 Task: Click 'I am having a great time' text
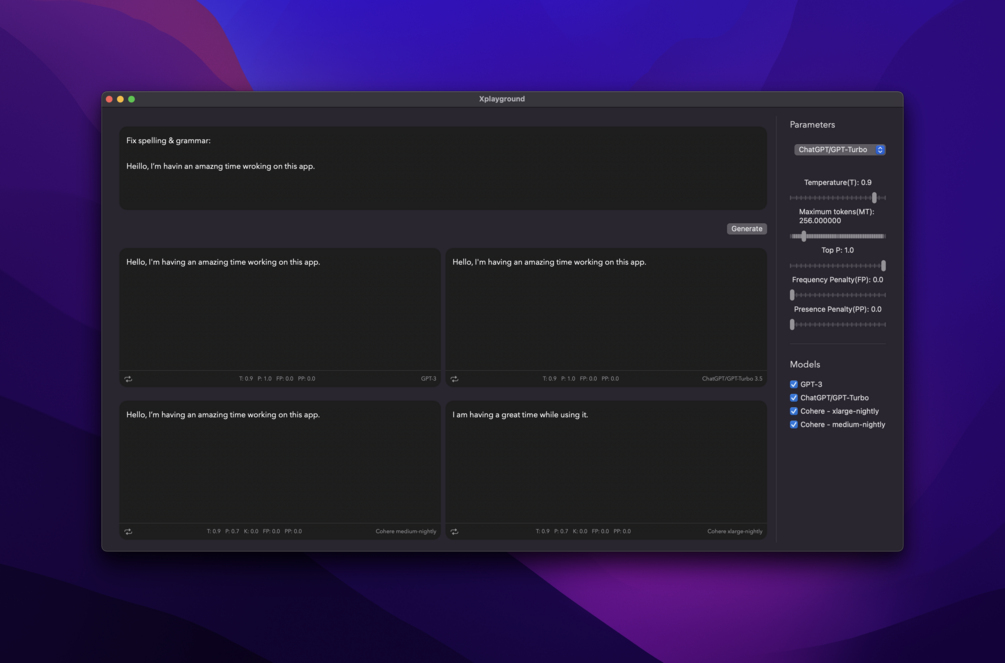click(x=520, y=415)
